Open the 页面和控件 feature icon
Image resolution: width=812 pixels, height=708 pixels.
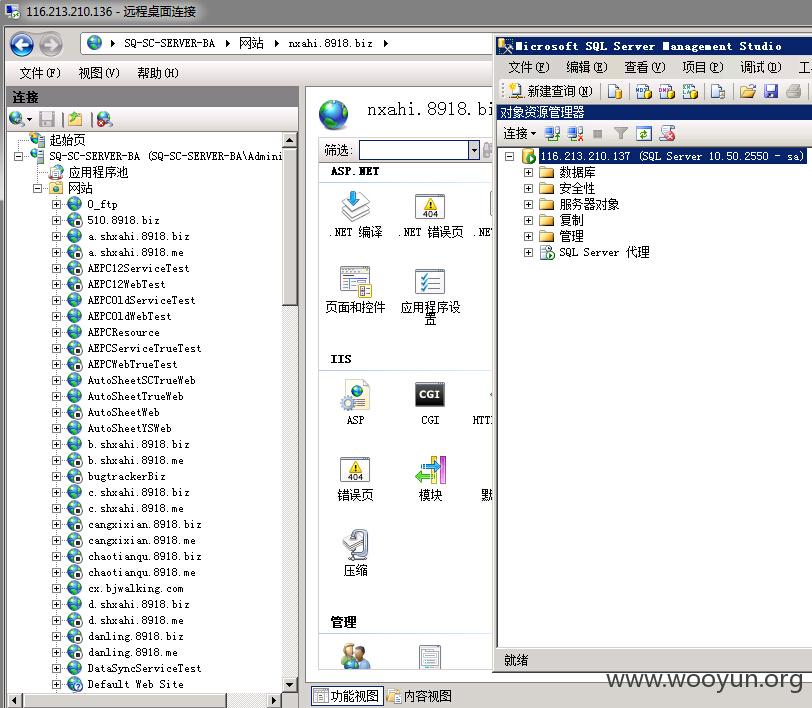tap(356, 290)
